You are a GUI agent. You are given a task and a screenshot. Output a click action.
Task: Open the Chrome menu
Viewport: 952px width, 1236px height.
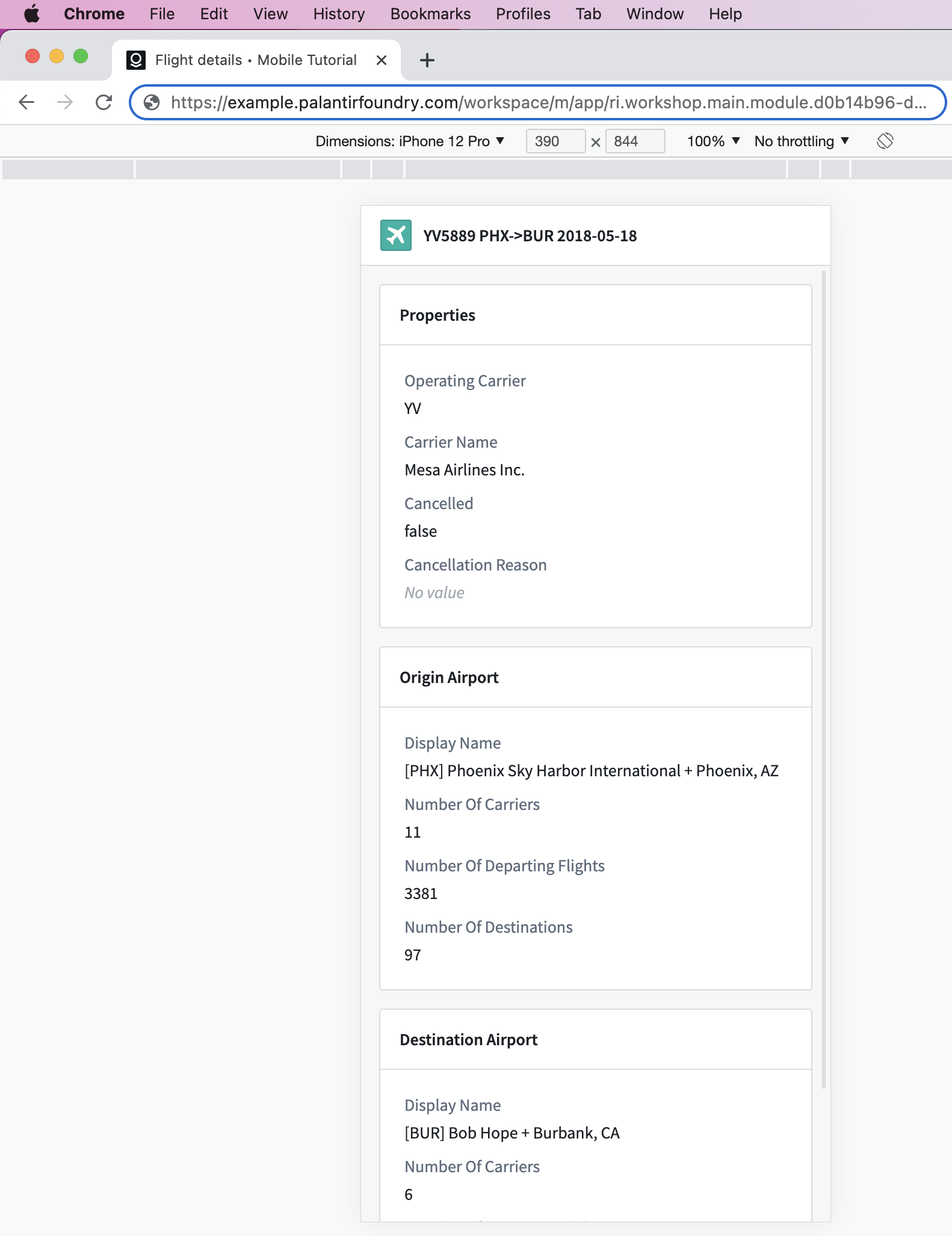[x=94, y=14]
